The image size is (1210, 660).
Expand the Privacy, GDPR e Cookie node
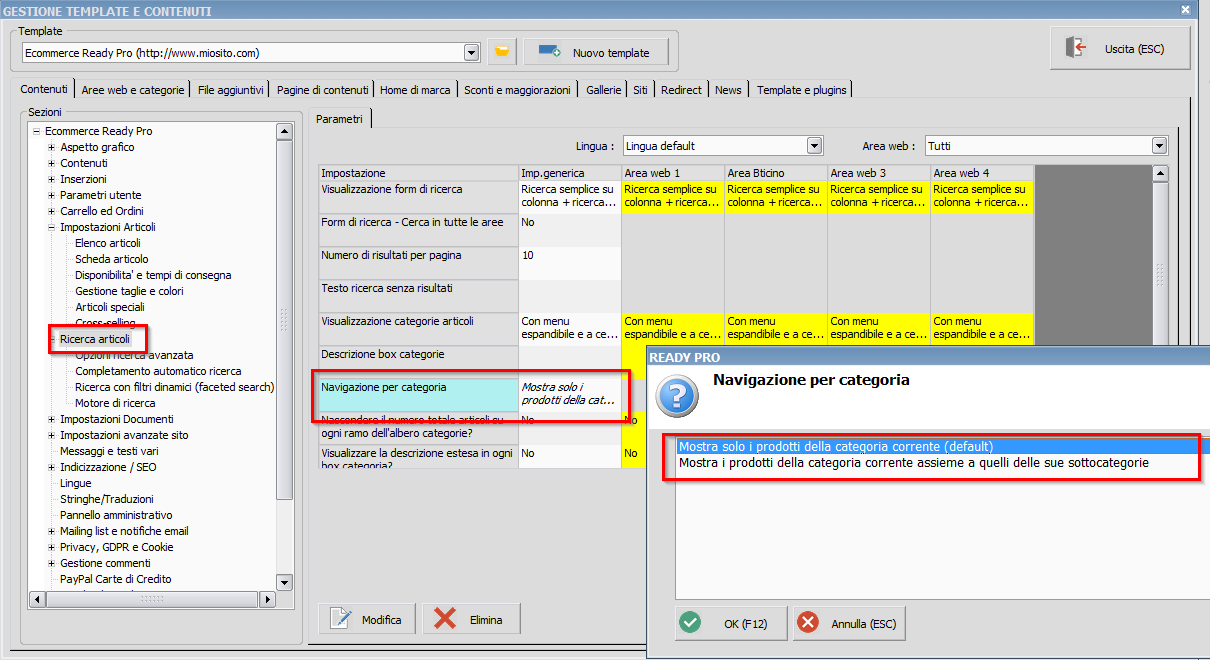(52, 547)
